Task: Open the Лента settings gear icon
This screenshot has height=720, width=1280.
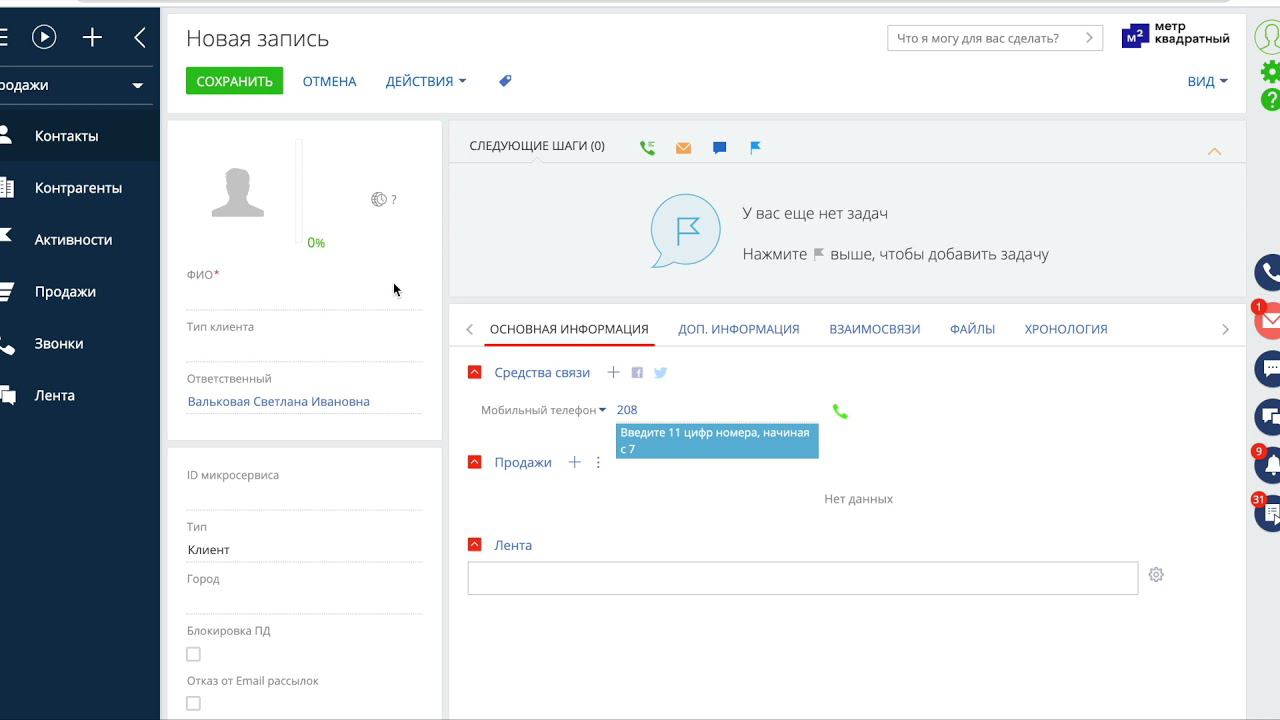Action: pyautogui.click(x=1156, y=575)
